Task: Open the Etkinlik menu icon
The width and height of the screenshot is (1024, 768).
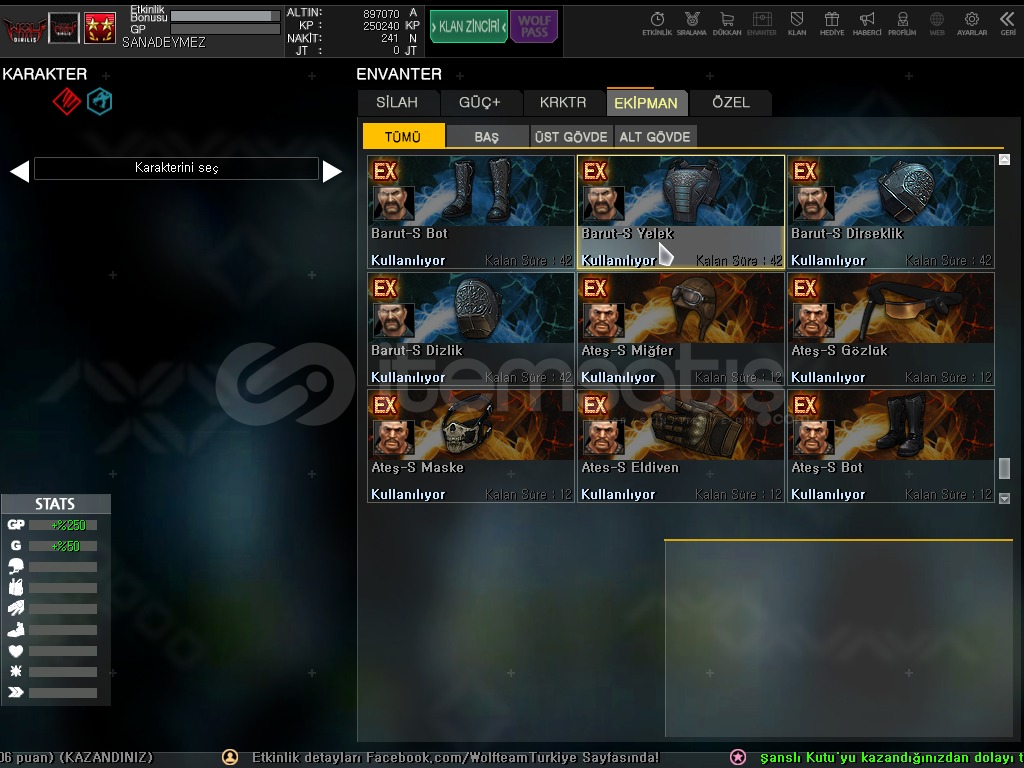Action: pyautogui.click(x=657, y=24)
